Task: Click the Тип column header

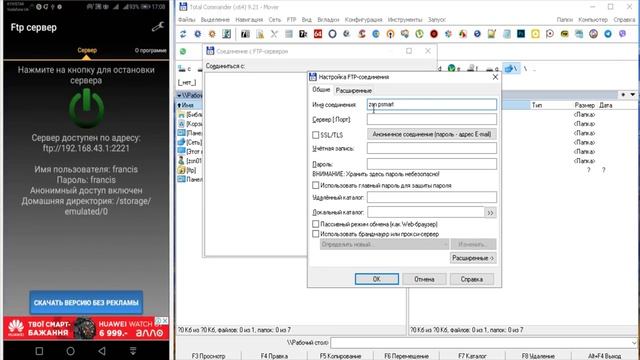Action: [x=537, y=105]
